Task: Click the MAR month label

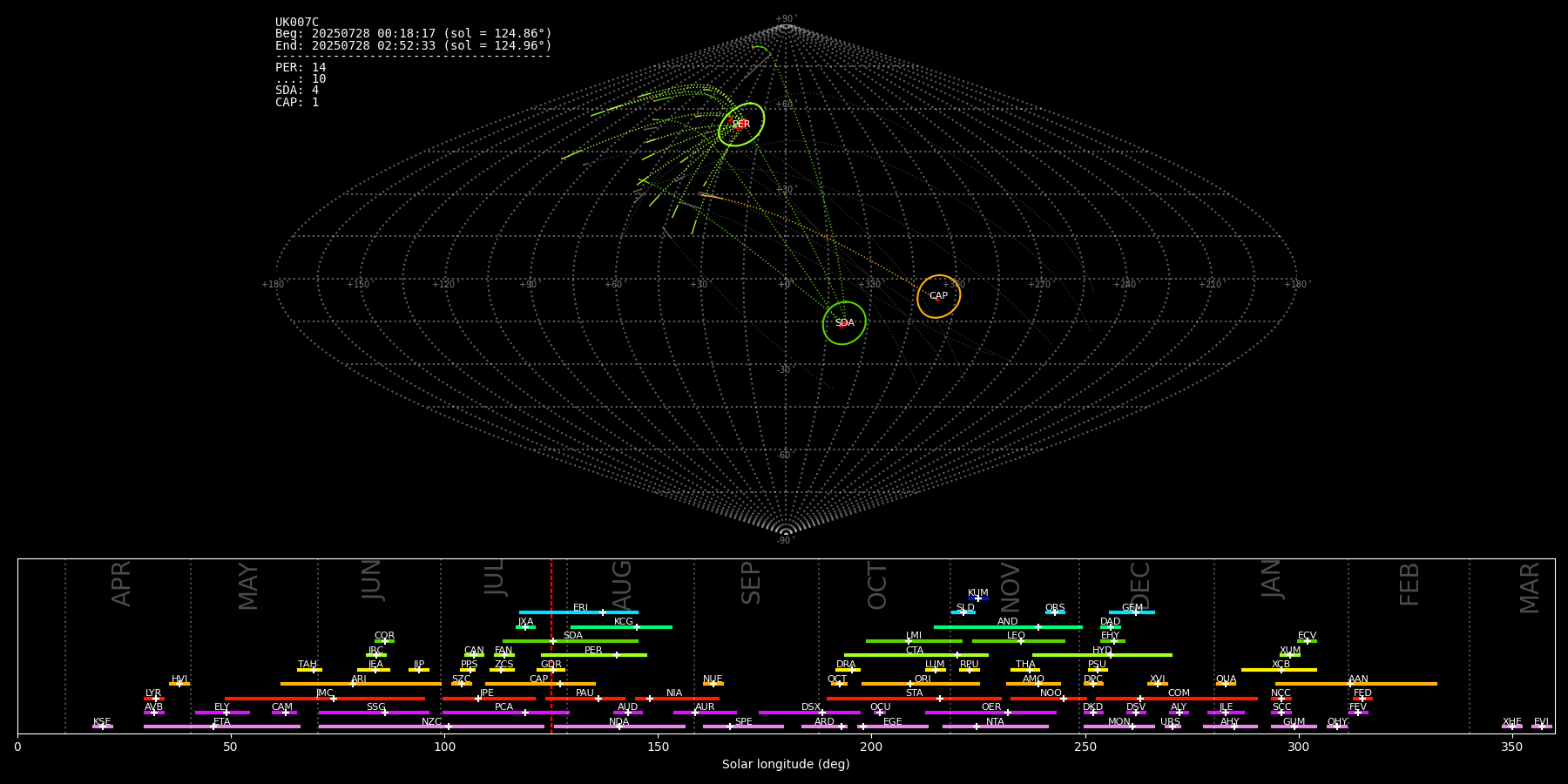Action: [x=1530, y=588]
